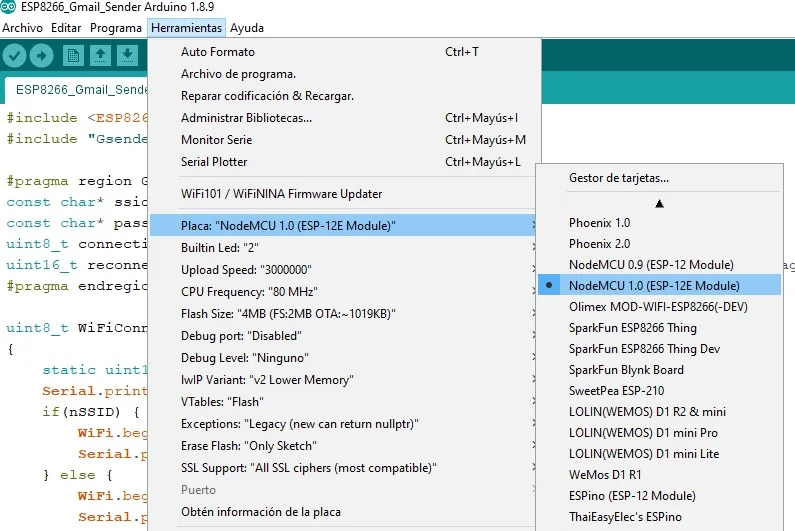Switch to ESP8266_Gmail_Sender sketch tab
This screenshot has width=795, height=531.
(77, 90)
